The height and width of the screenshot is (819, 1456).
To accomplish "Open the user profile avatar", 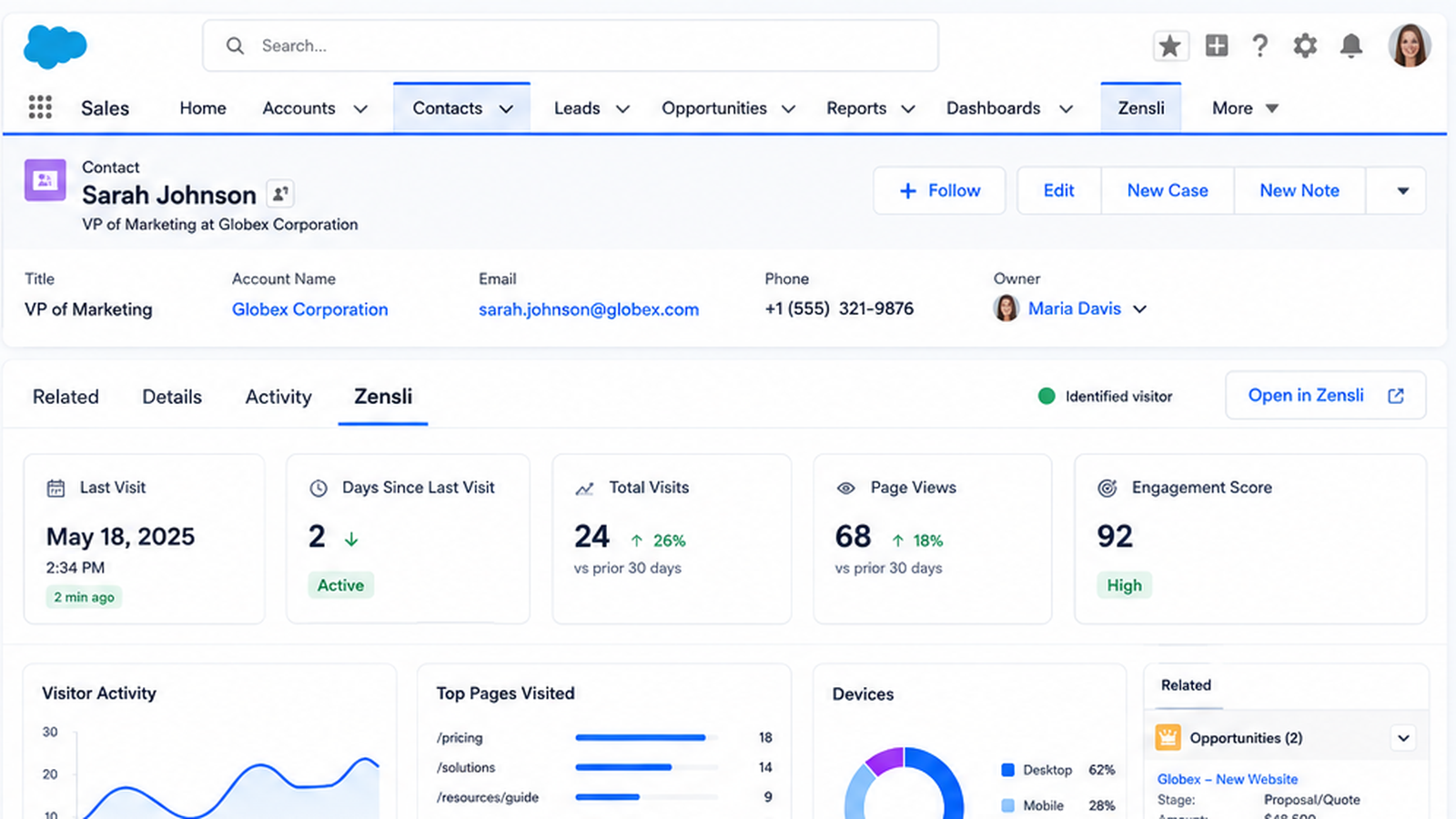I will (x=1409, y=45).
